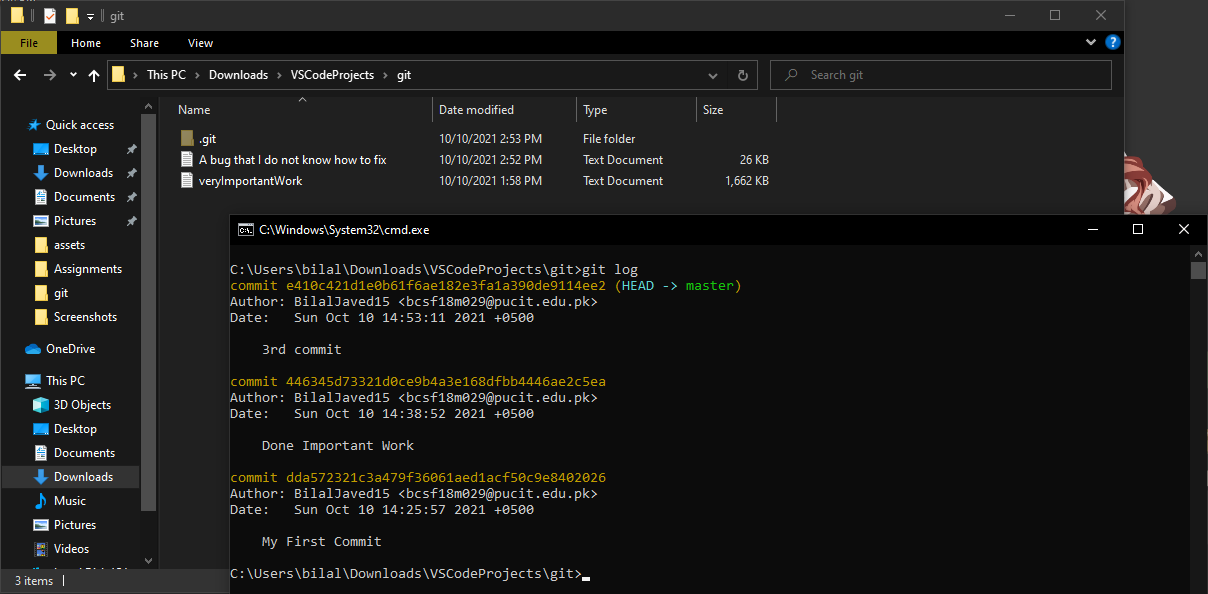This screenshot has width=1208, height=594.
Task: Select 3D Objects in the sidebar
Action: click(82, 405)
